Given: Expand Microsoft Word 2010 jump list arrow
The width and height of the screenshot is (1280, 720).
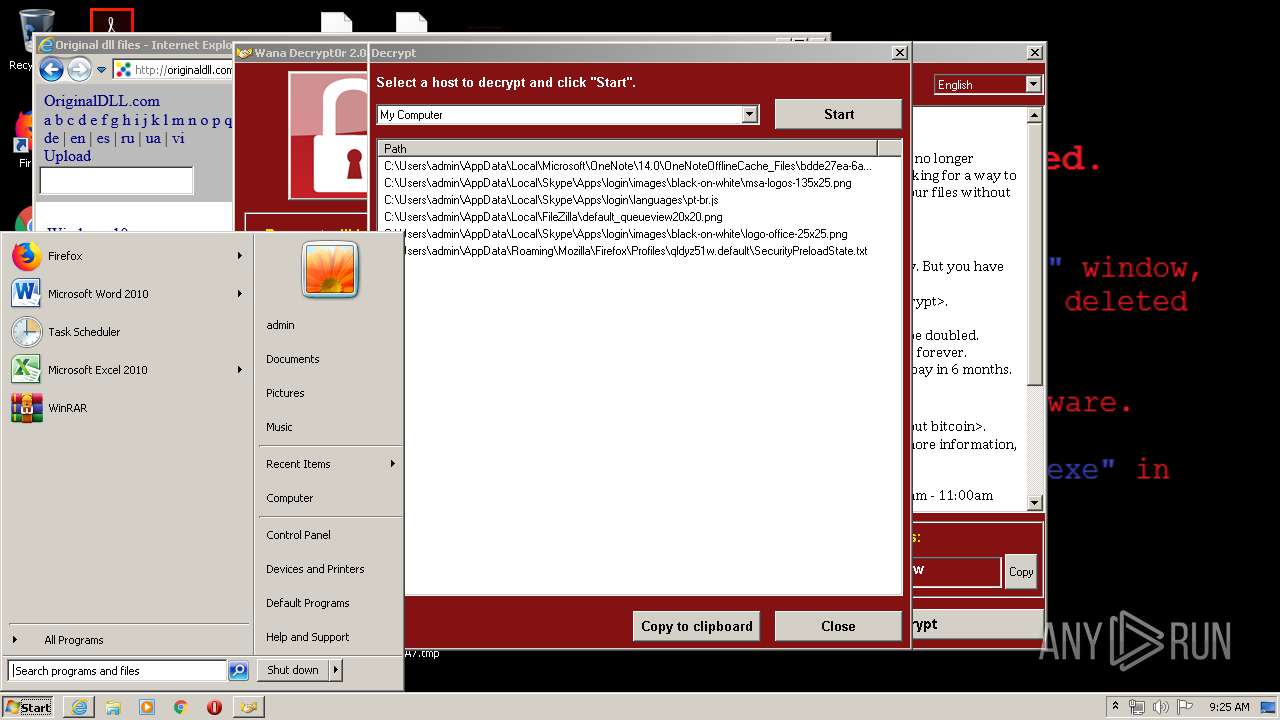Looking at the screenshot, I should [240, 294].
